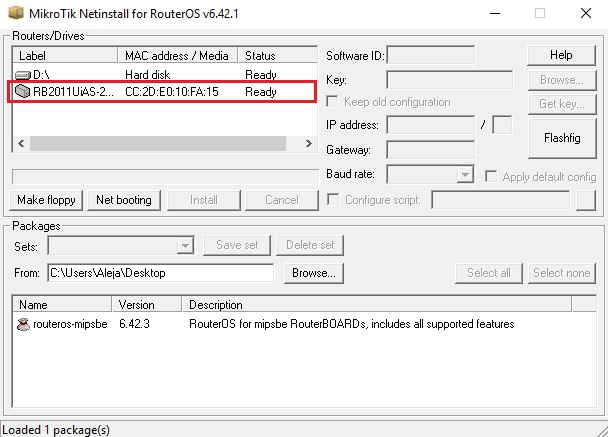This screenshot has width=608, height=437.
Task: Click the Cancel button
Action: (282, 200)
